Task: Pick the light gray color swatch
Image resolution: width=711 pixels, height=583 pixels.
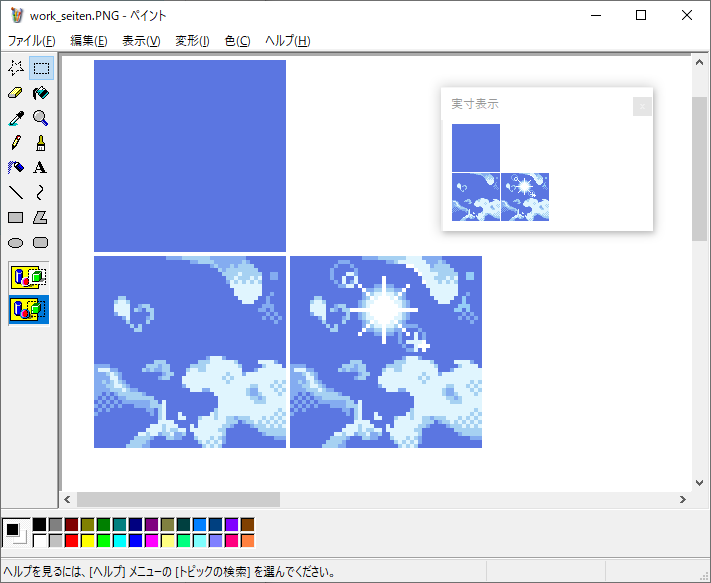Action: click(55, 540)
